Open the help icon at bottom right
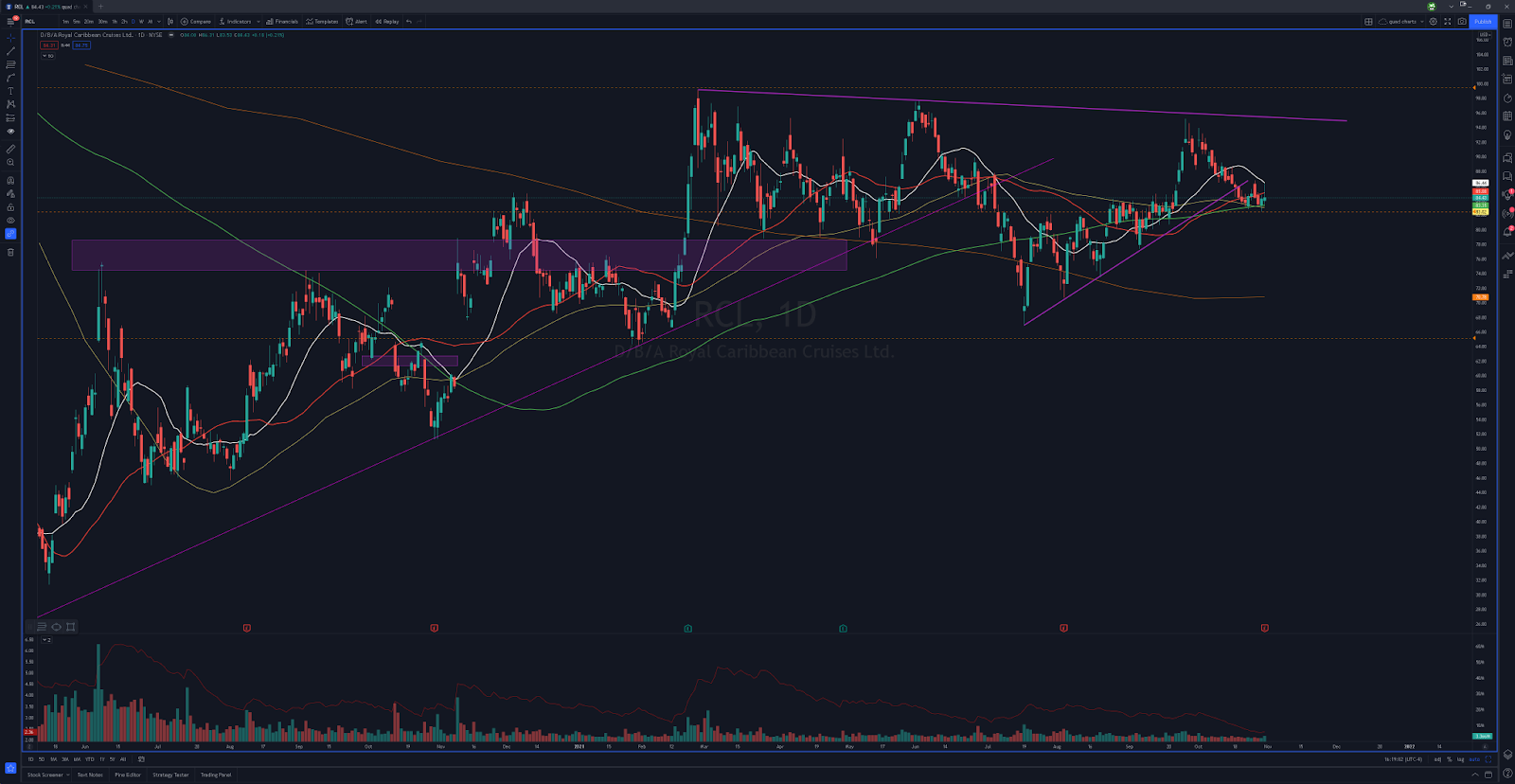Screen dimensions: 1515x784 (x=1506, y=774)
